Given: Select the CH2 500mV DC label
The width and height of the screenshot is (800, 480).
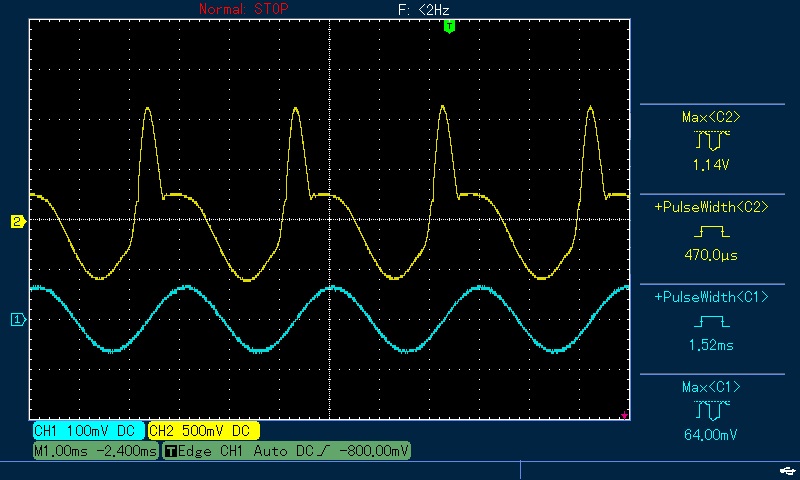Looking at the screenshot, I should [204, 431].
